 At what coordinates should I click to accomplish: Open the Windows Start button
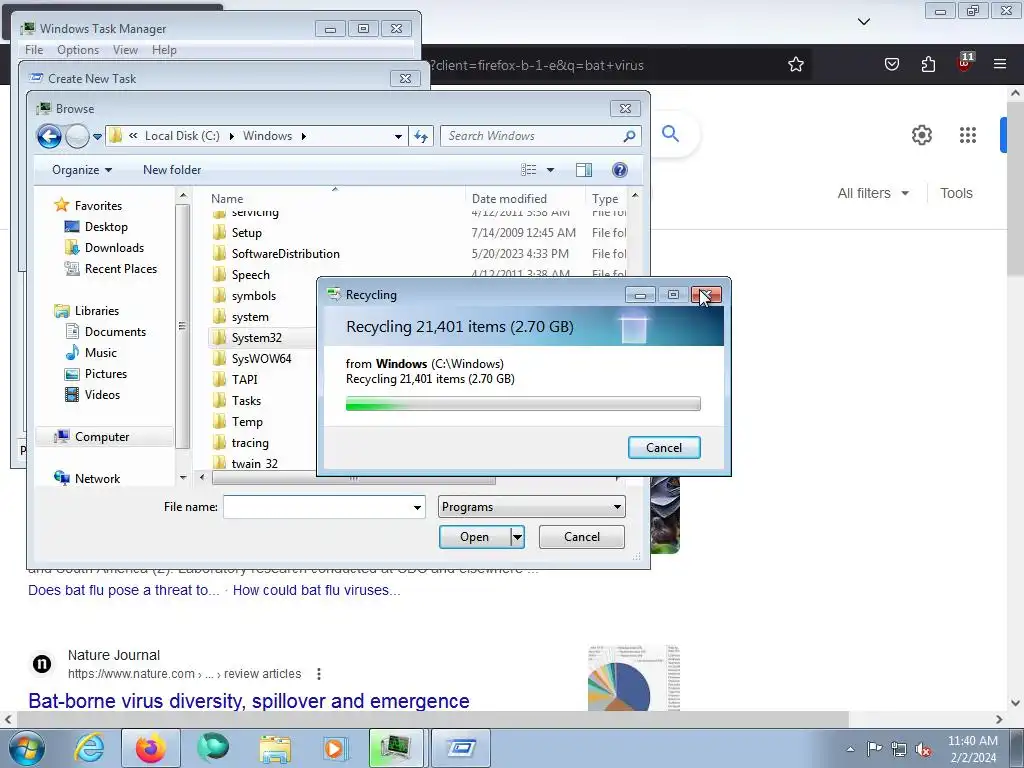click(x=27, y=748)
